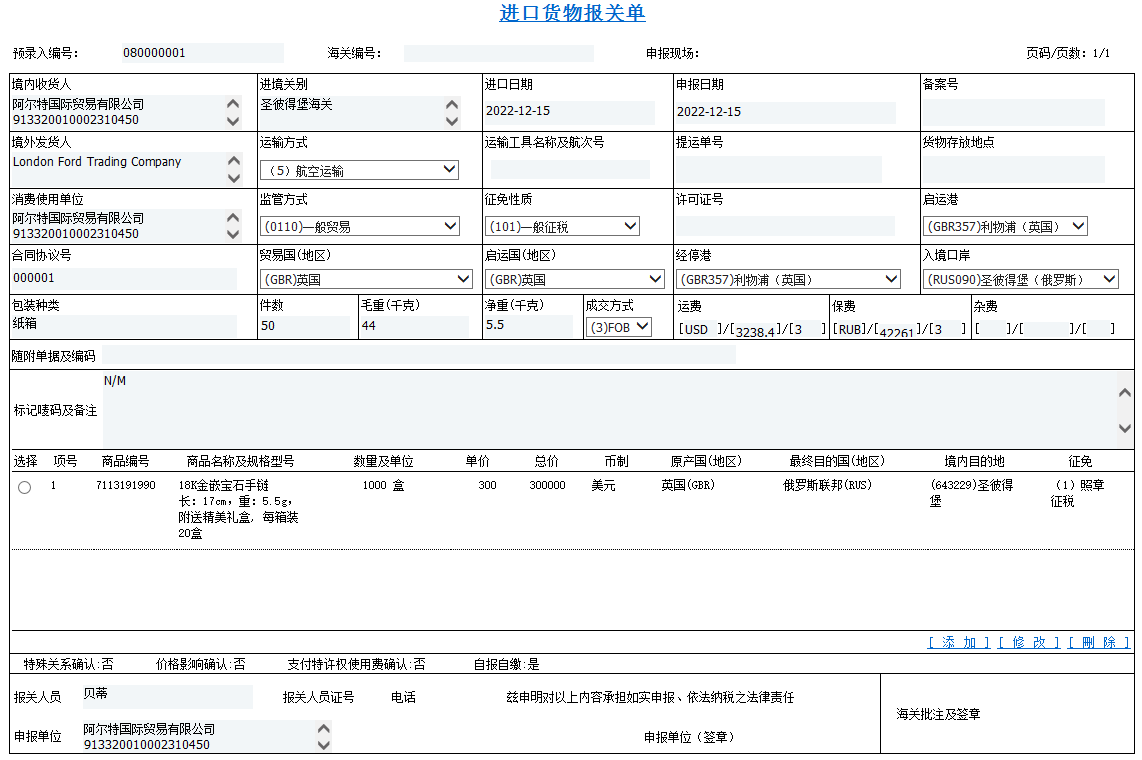Image resolution: width=1142 pixels, height=760 pixels.
Task: Expand the 入境口岸 dropdown
Action: click(x=1020, y=280)
